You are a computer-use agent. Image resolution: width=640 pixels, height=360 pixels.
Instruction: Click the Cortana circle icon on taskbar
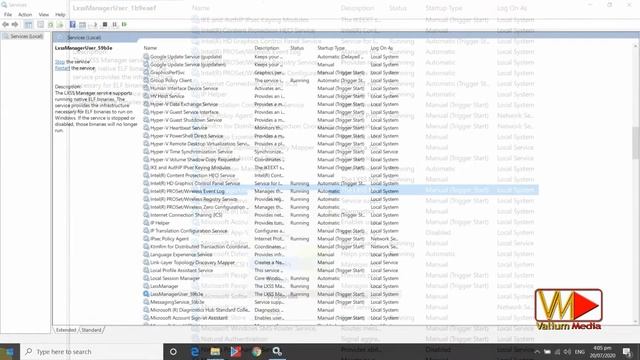173,351
